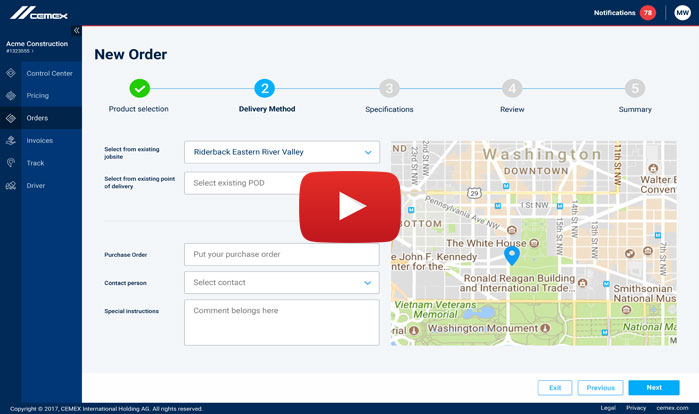Click the completed Product selection checkmark step
This screenshot has height=414, width=699.
click(140, 88)
